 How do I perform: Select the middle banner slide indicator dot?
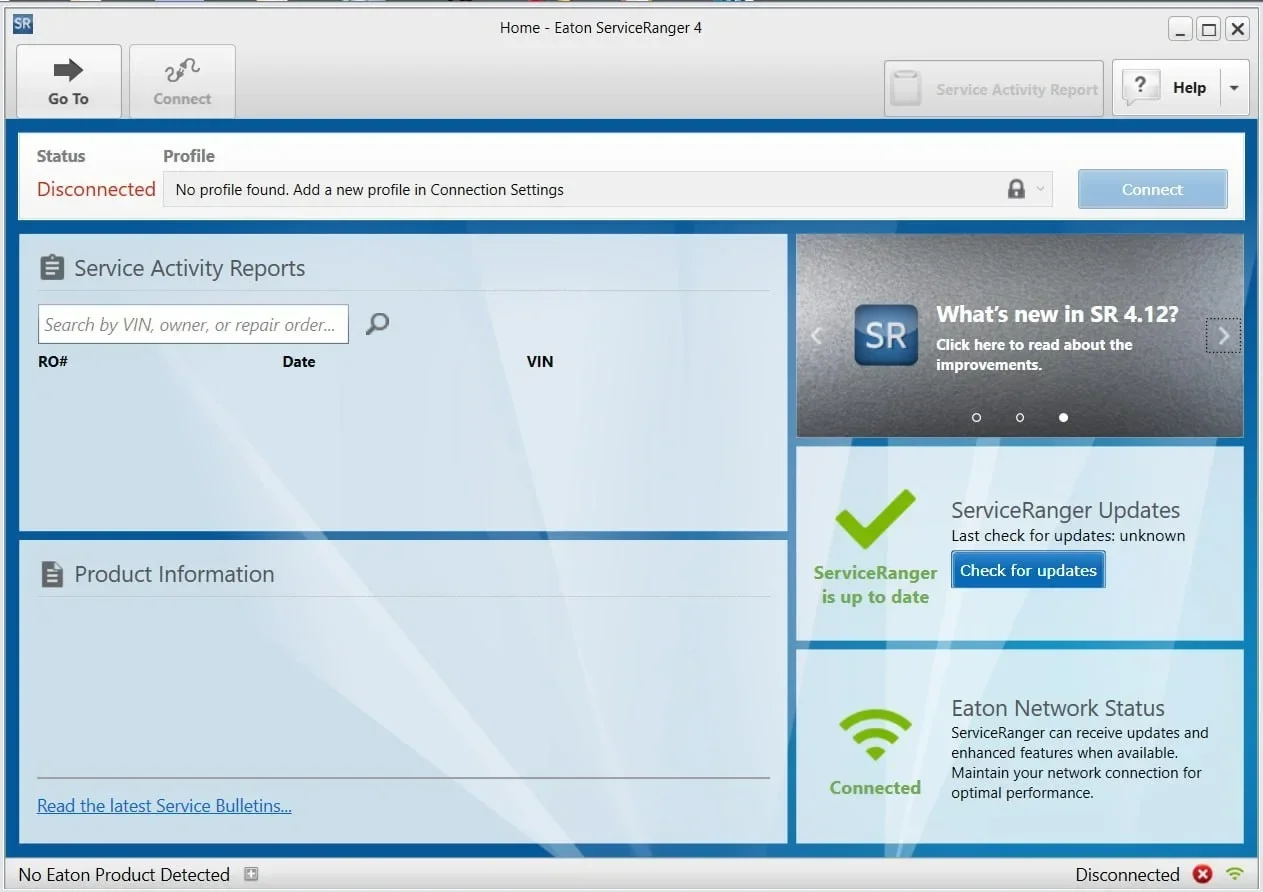(1020, 417)
